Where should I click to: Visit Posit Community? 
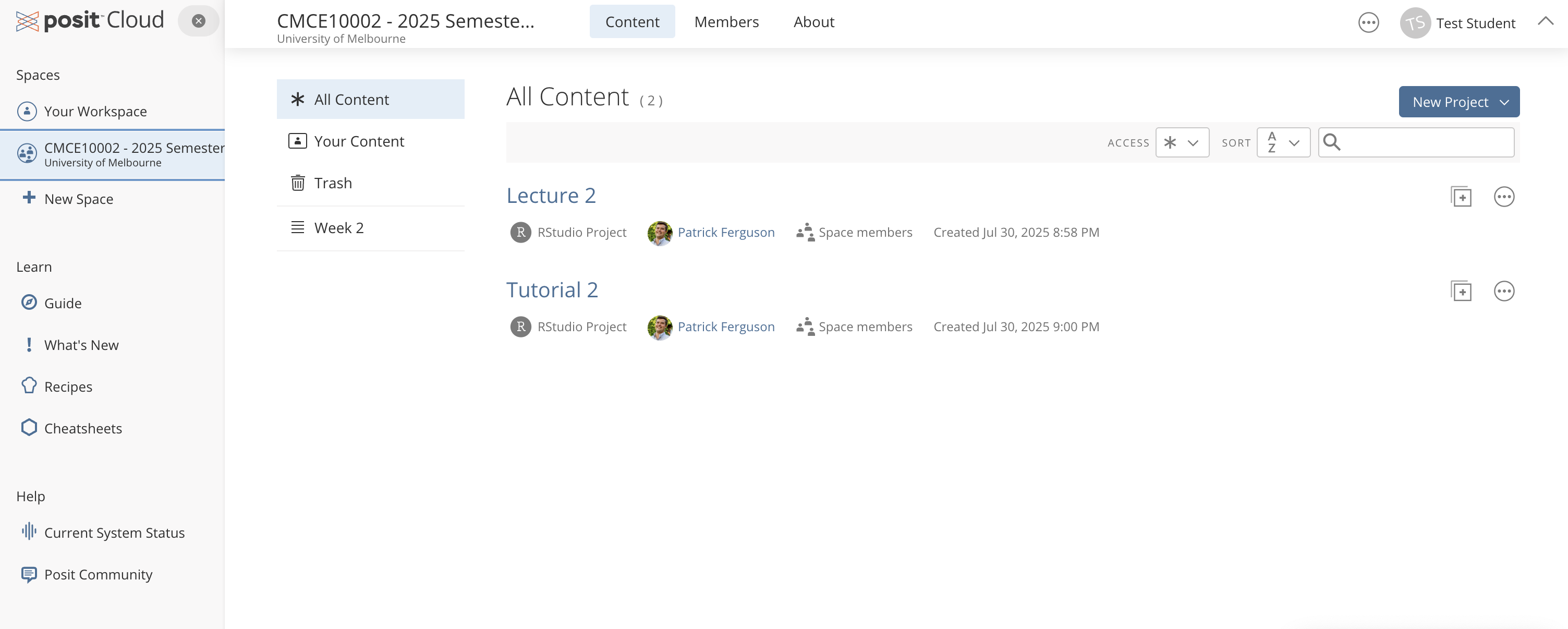click(99, 574)
